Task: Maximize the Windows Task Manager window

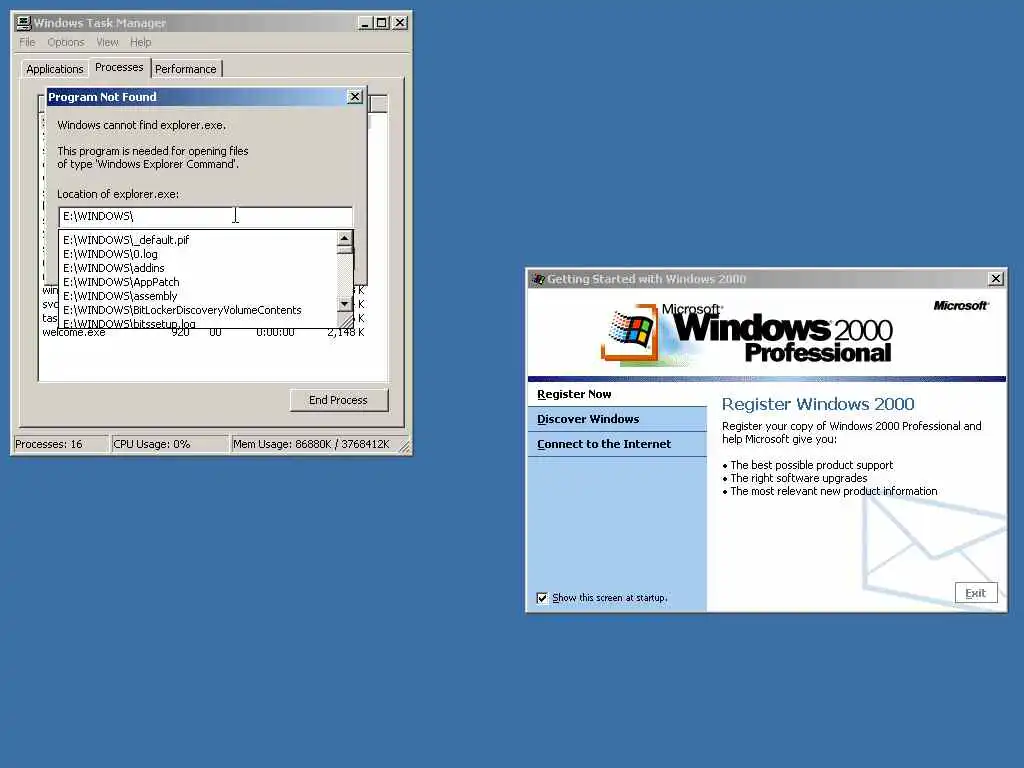Action: point(381,23)
